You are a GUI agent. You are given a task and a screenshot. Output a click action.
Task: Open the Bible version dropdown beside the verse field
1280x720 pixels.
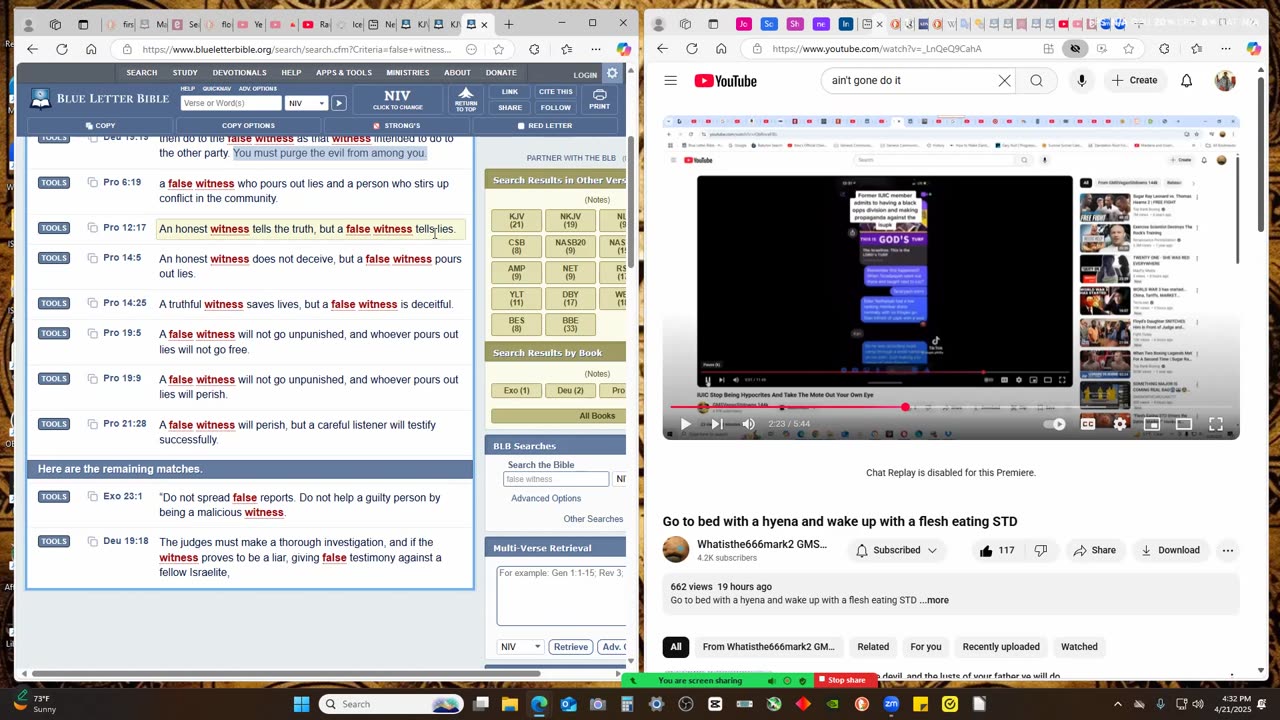tap(307, 103)
